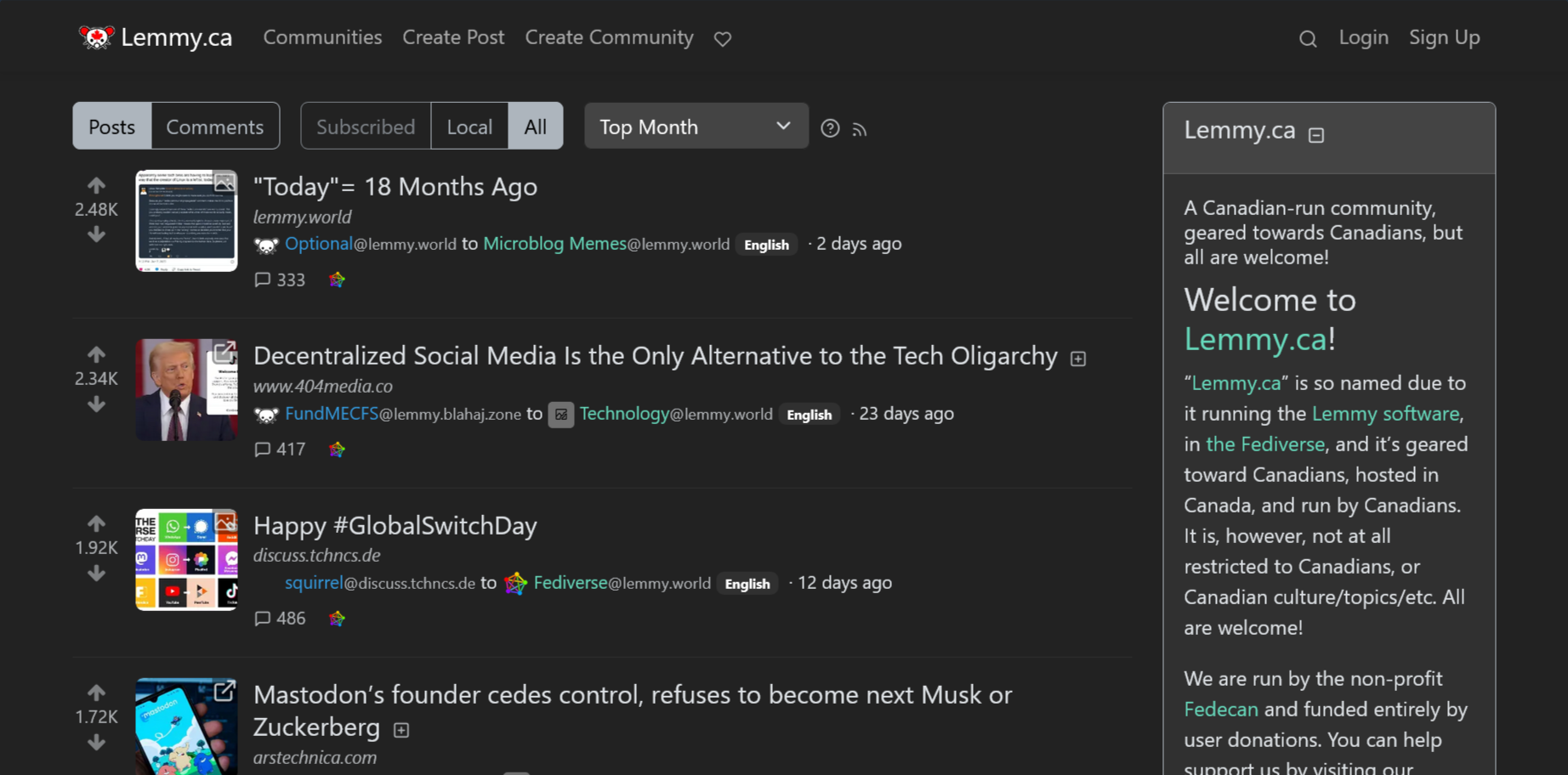Open sorting help question-mark icon
This screenshot has height=775, width=1568.
pyautogui.click(x=830, y=128)
